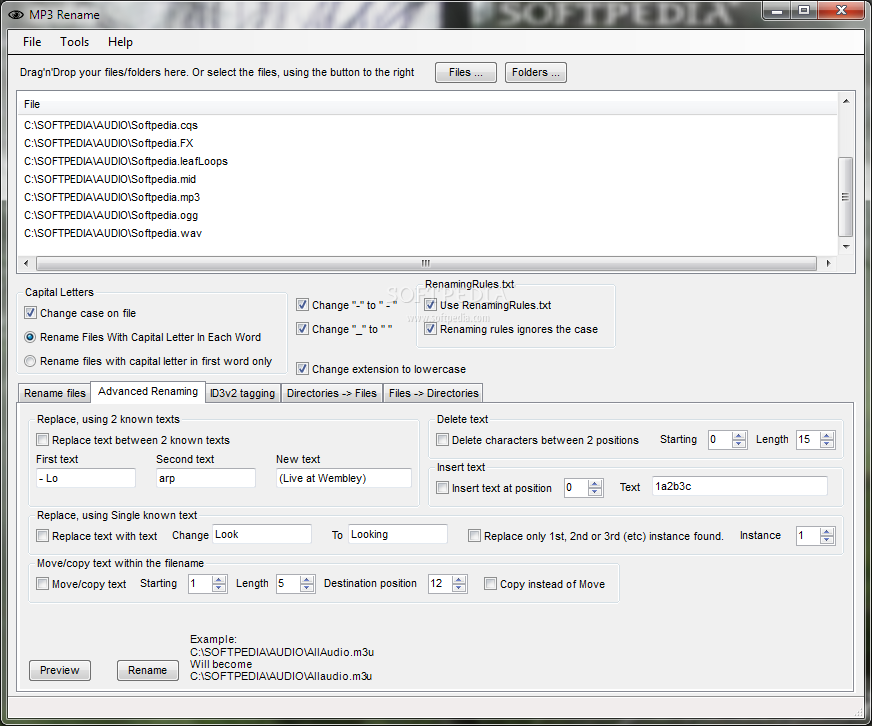Click the Second text input field
Viewport: 872px width, 726px height.
point(206,478)
